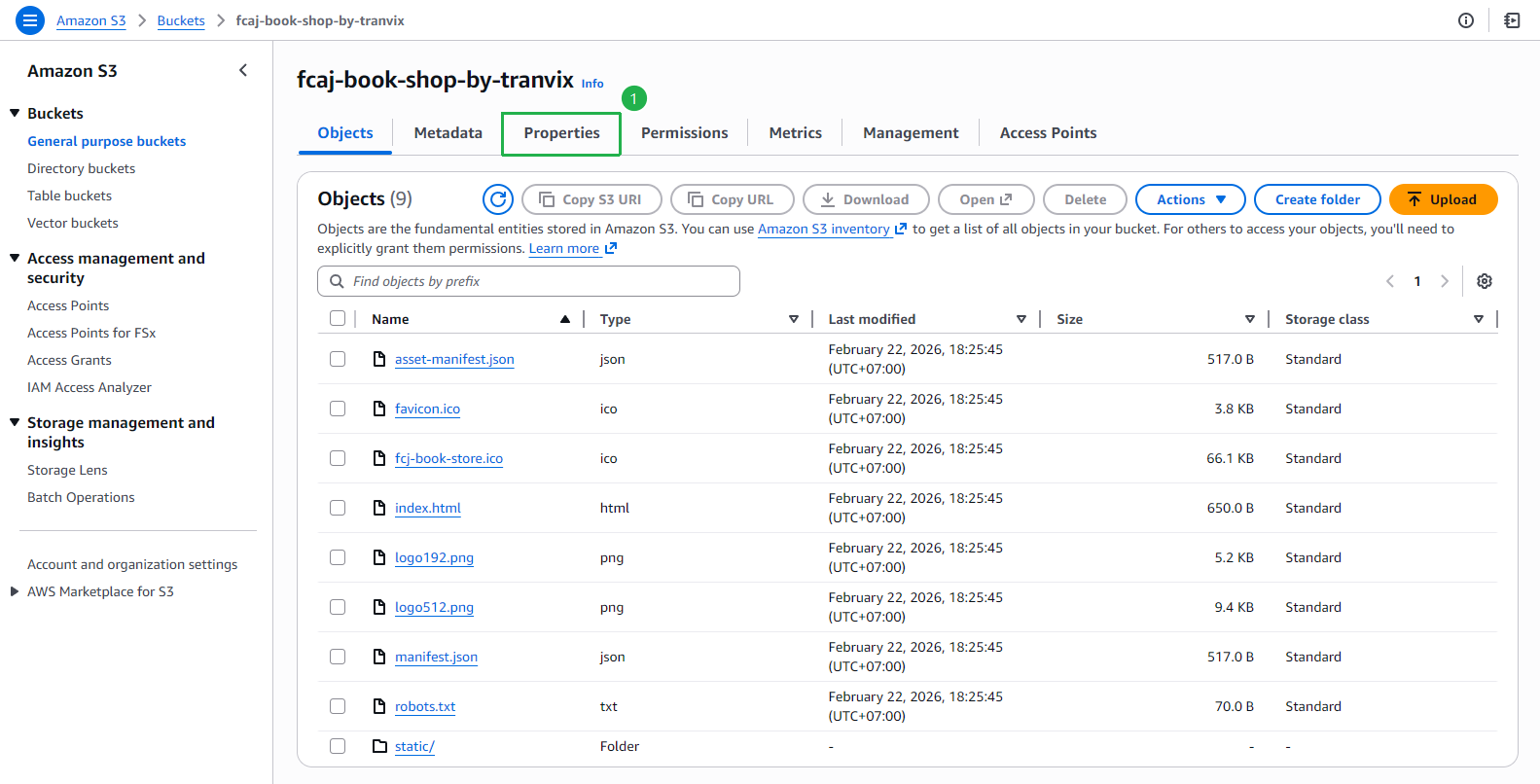Open the Last modified column sort dropdown
This screenshot has width=1540, height=784.
(1021, 319)
